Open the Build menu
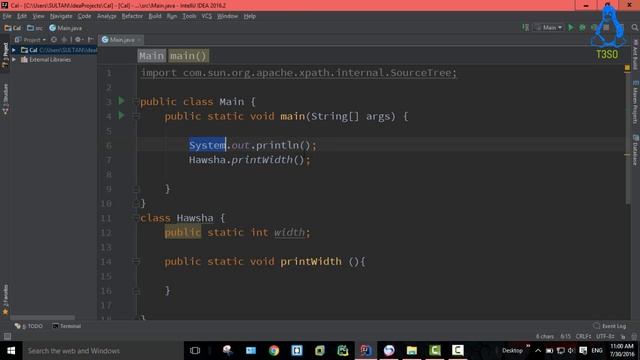Viewport: 640px width, 360px height. [155, 16]
